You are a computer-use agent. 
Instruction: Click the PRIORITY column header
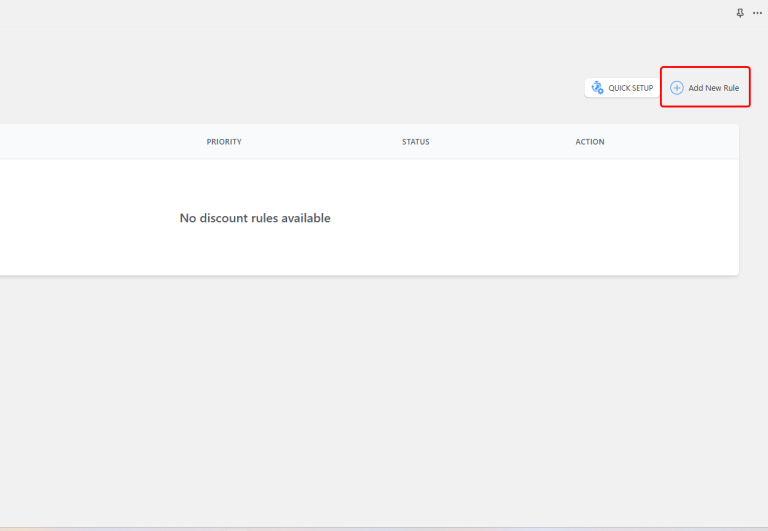(x=224, y=142)
